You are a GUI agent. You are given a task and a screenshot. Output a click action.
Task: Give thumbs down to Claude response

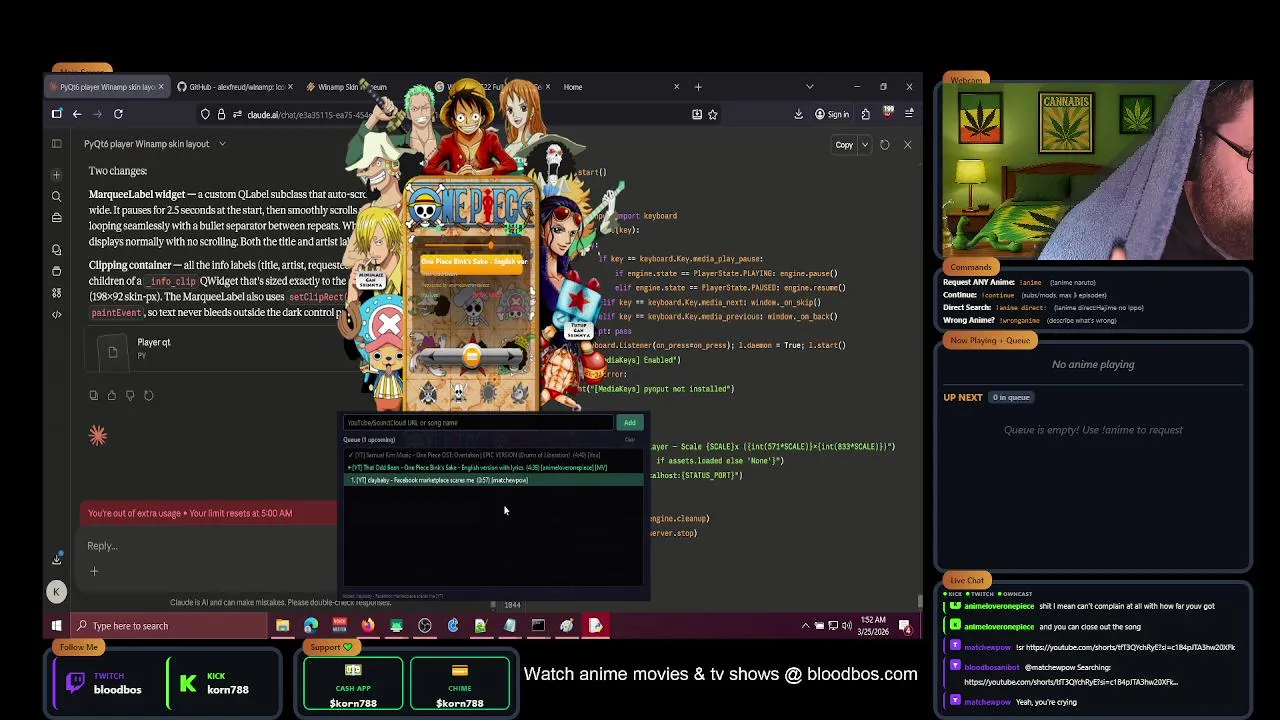[x=130, y=395]
